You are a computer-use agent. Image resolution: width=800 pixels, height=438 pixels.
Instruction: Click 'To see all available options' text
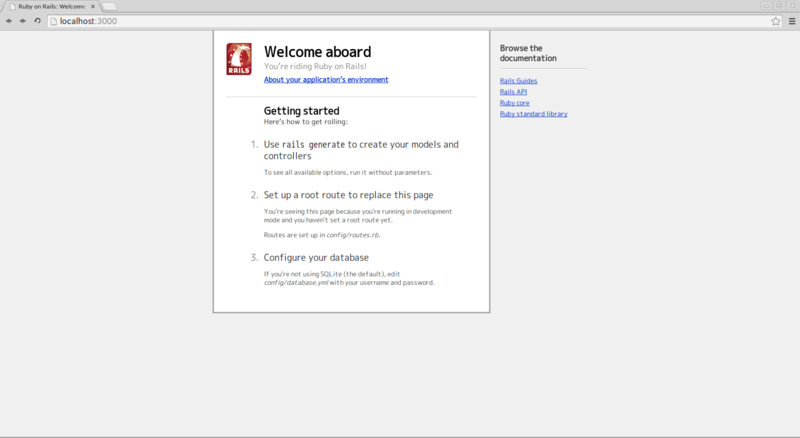point(348,173)
